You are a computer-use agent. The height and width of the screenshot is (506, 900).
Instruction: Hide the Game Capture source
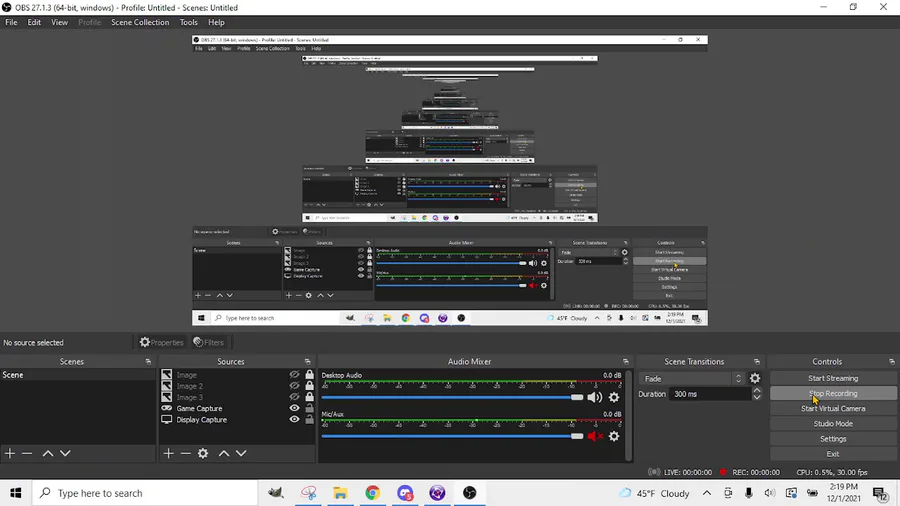point(294,408)
